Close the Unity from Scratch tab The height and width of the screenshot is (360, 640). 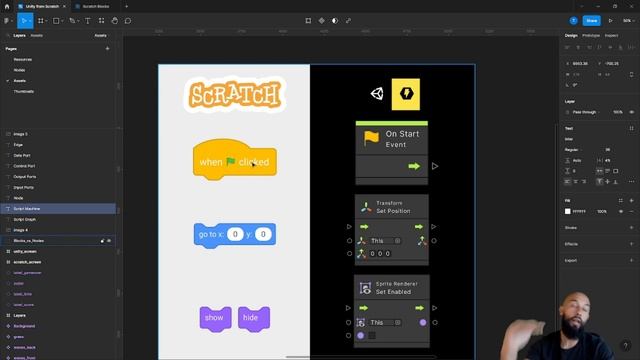[64, 7]
